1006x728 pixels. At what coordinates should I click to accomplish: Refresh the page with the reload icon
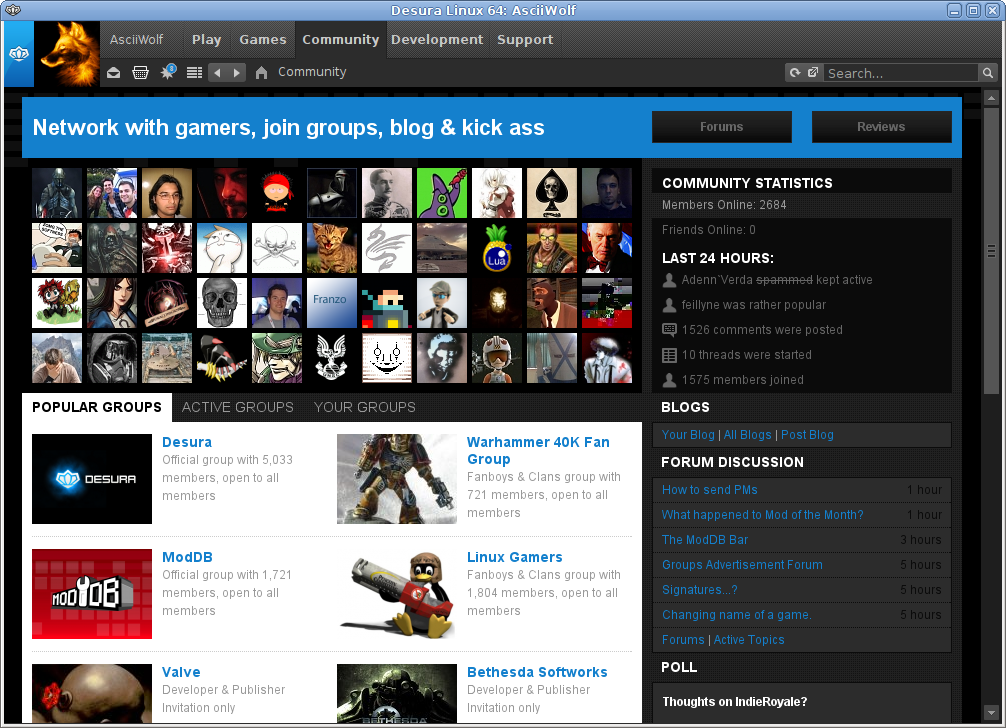[x=795, y=72]
